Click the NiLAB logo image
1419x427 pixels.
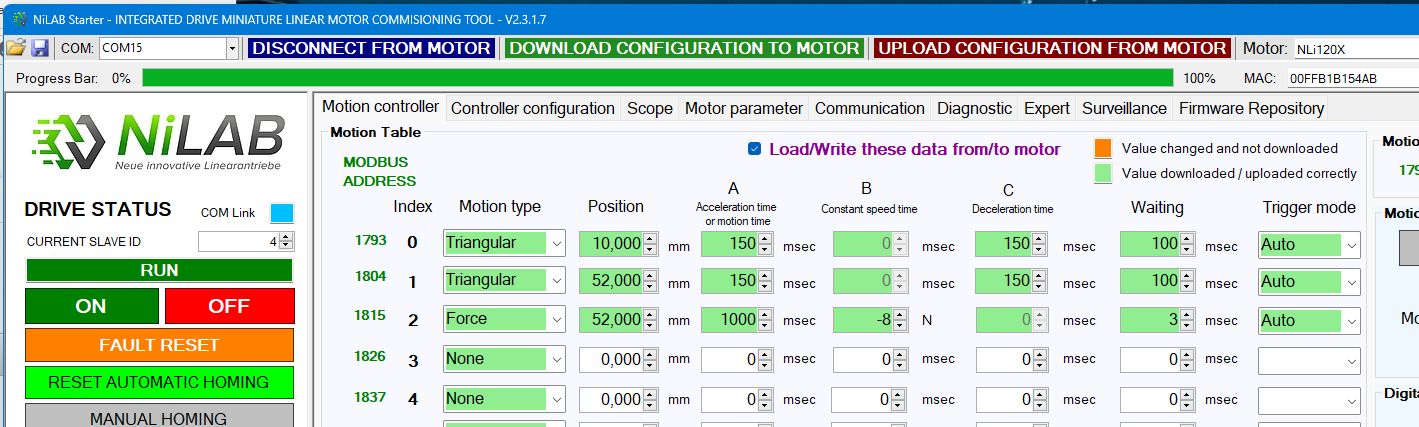pyautogui.click(x=158, y=141)
